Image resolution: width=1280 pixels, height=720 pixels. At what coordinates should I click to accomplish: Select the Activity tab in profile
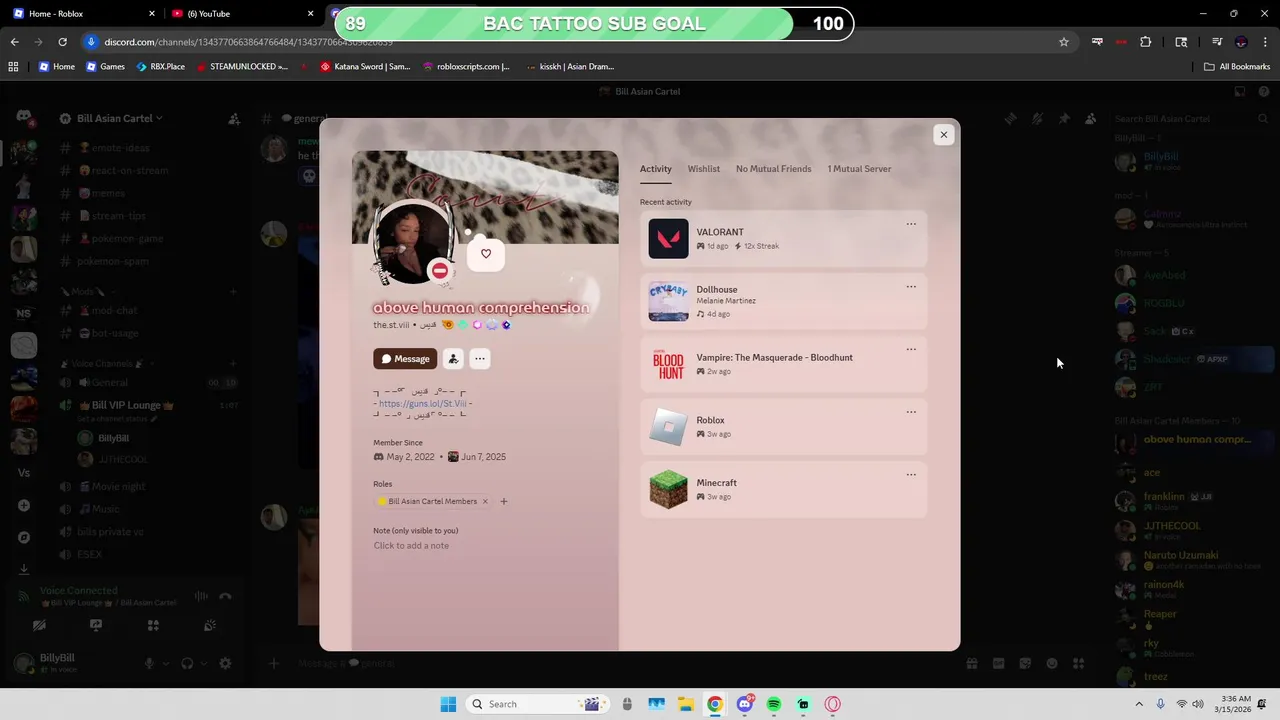click(x=655, y=169)
